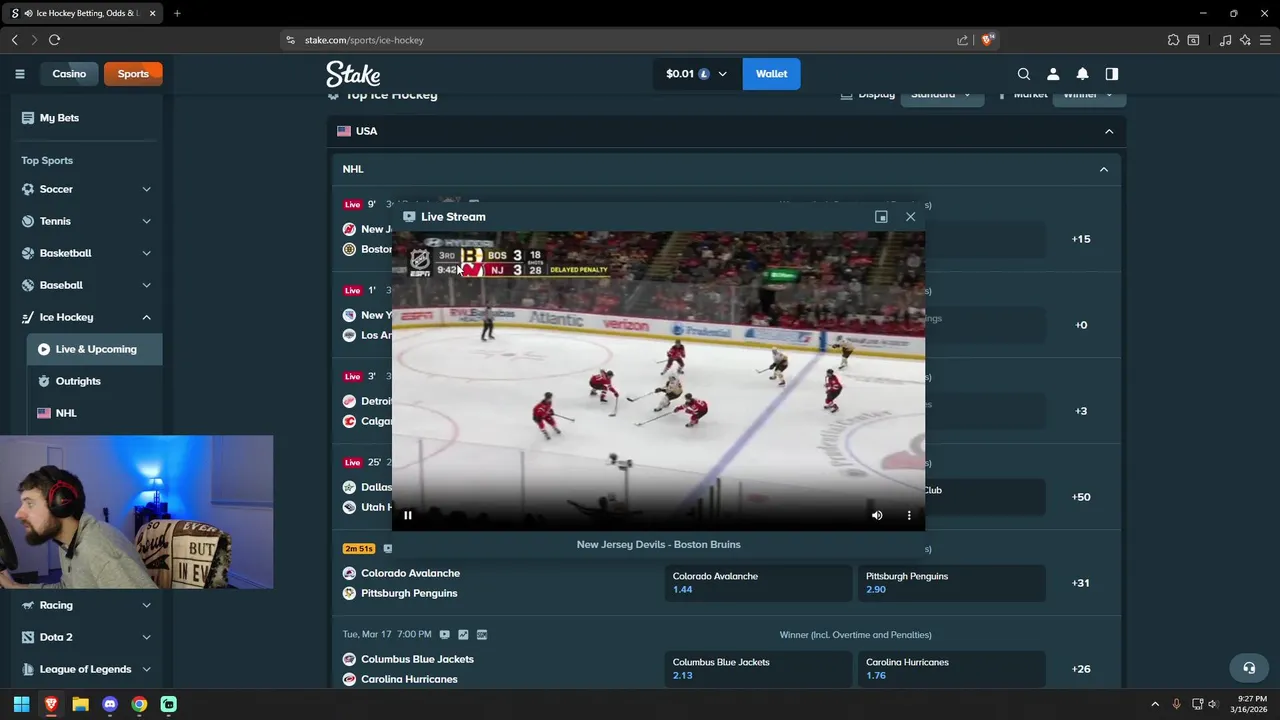Open live support headset button

point(1249,668)
